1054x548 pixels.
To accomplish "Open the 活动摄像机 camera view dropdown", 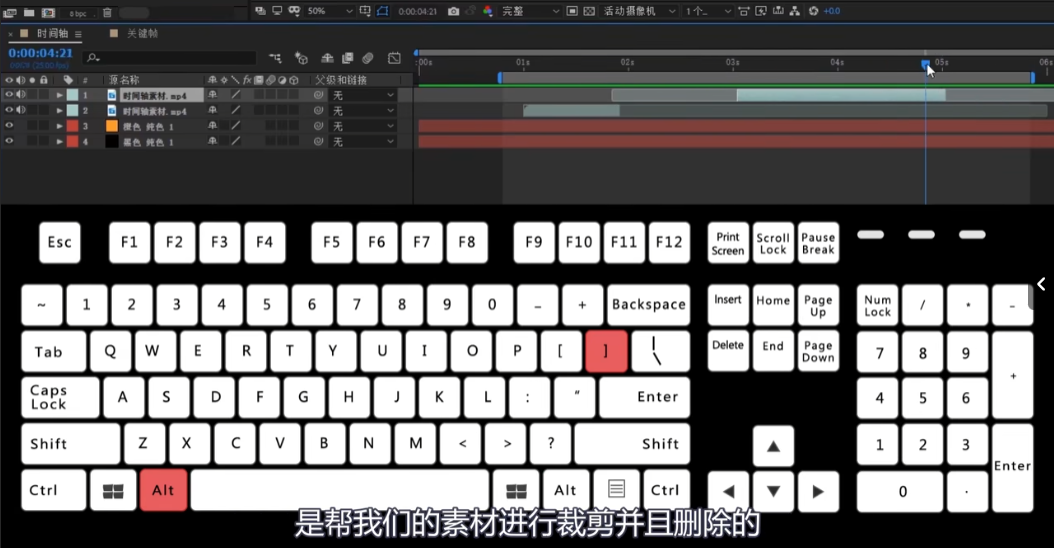I will pos(639,11).
